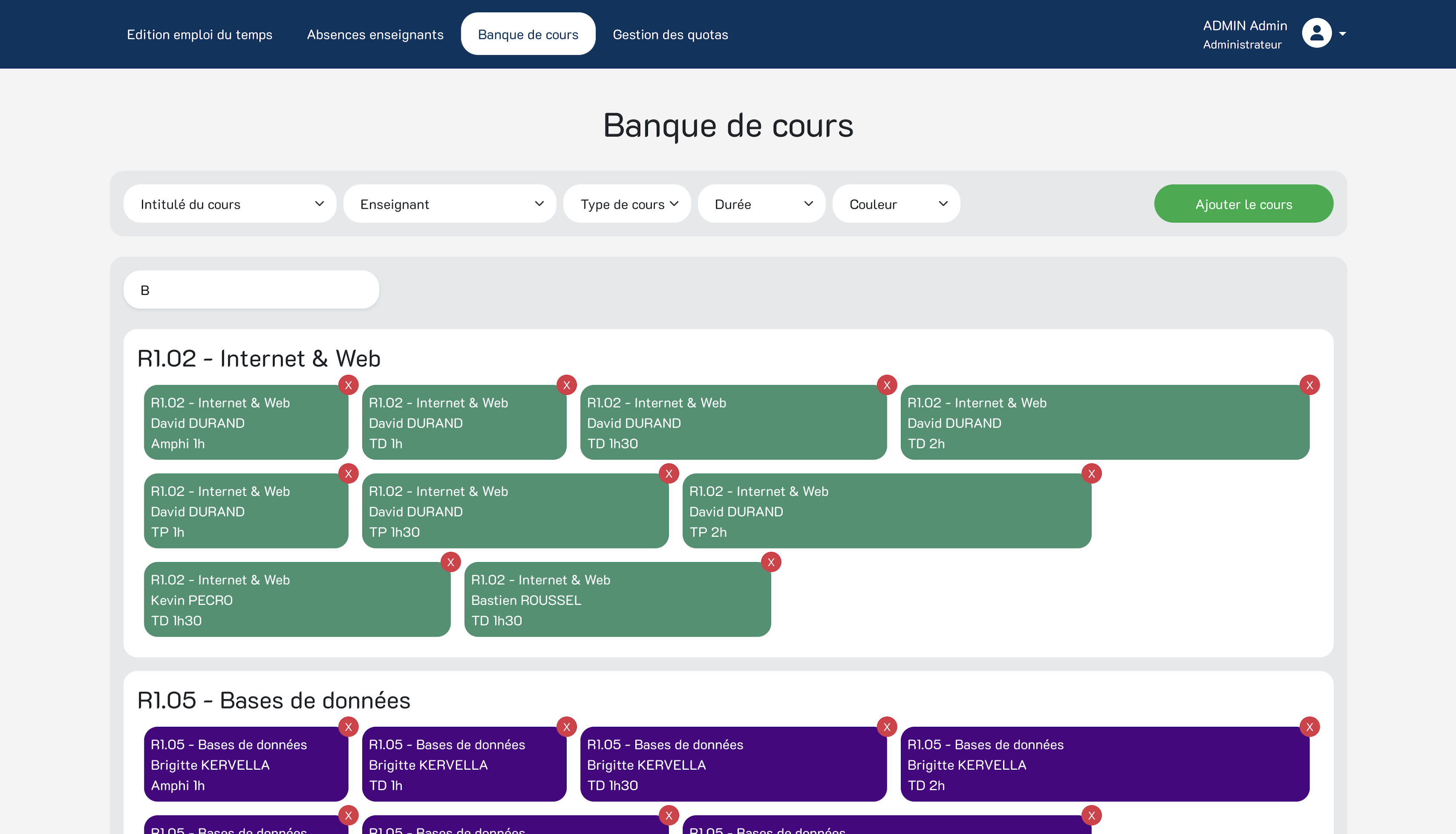Image resolution: width=1456 pixels, height=834 pixels.
Task: Delete Bastien ROUSSEL's TD 1h30 course
Action: tap(771, 562)
